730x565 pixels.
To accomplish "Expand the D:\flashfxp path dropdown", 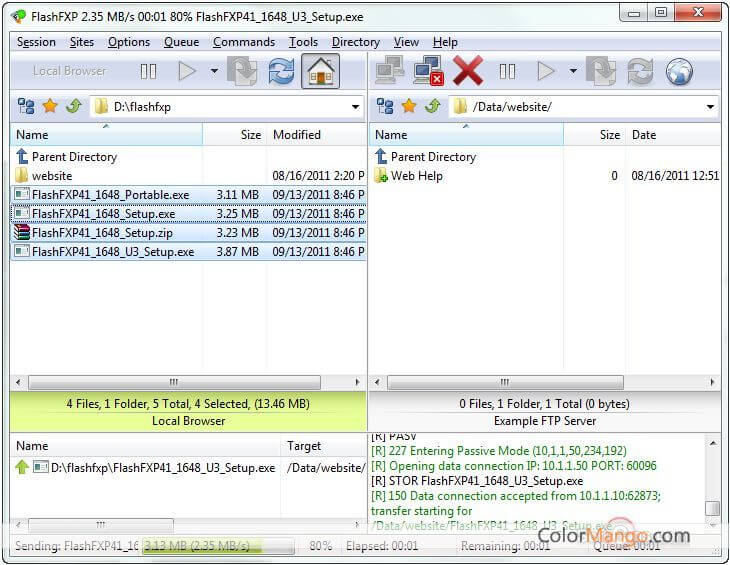I will tap(355, 107).
